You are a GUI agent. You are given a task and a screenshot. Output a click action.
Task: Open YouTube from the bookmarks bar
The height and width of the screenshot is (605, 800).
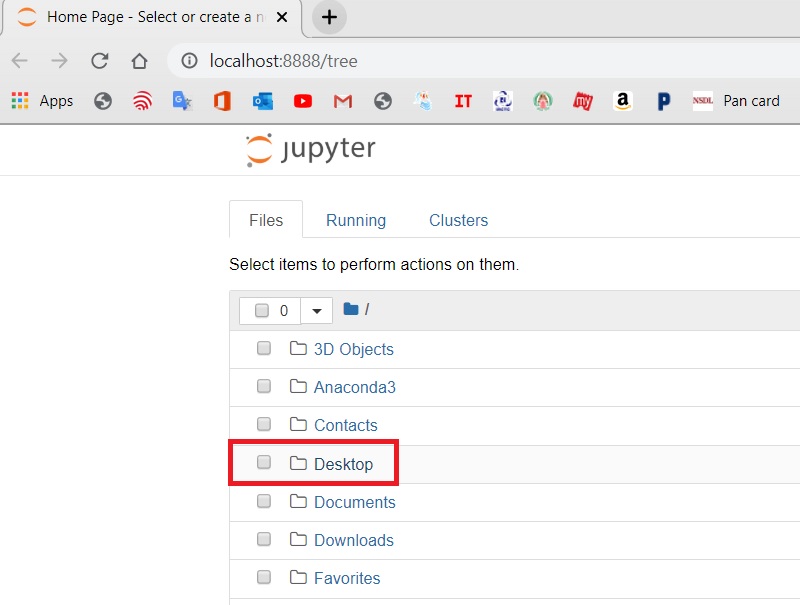point(302,100)
